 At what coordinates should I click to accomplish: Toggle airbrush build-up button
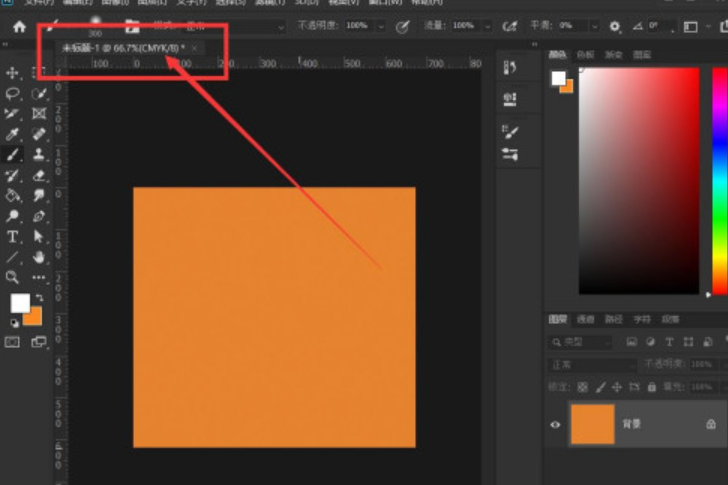(510, 26)
